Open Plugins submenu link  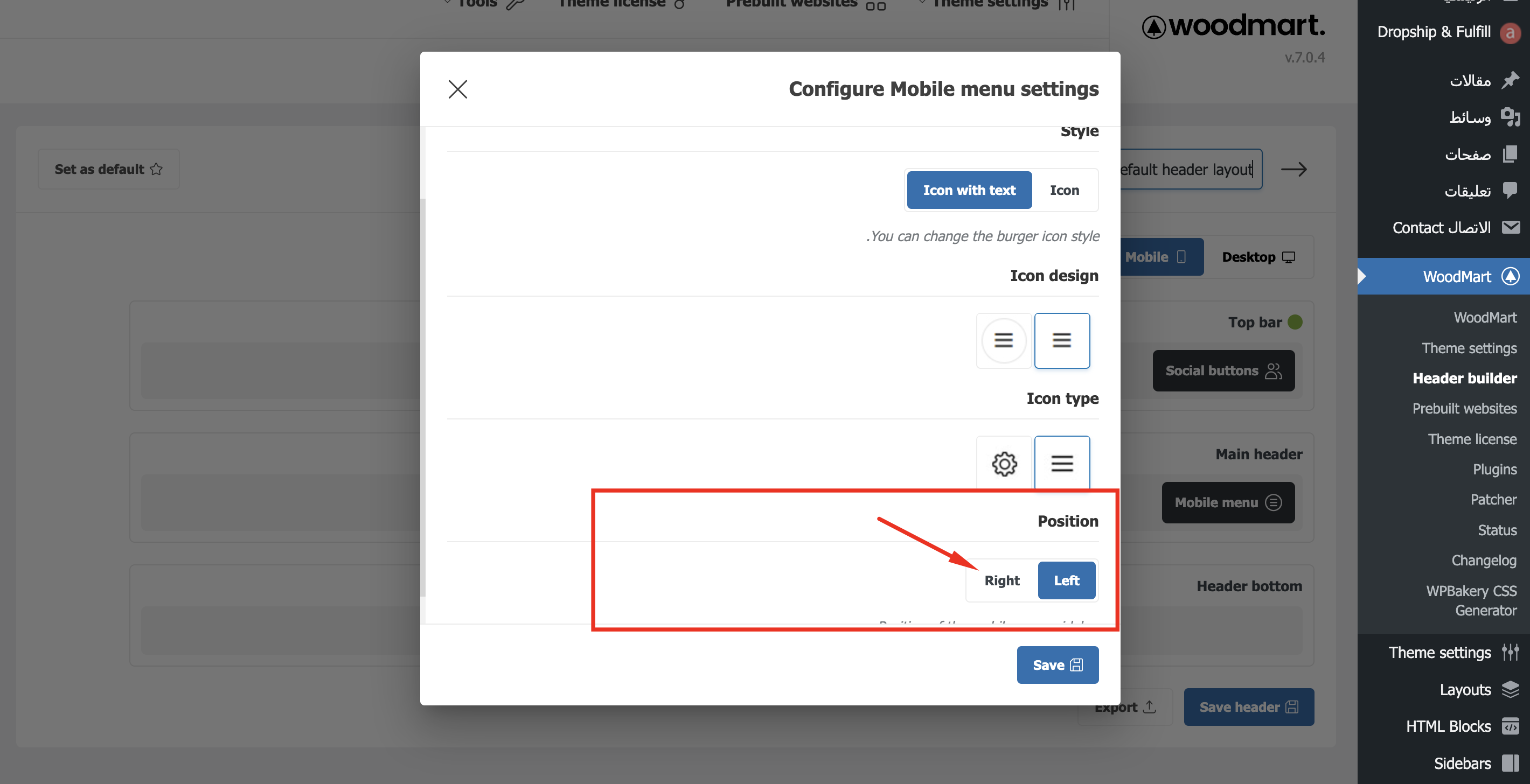(x=1494, y=470)
